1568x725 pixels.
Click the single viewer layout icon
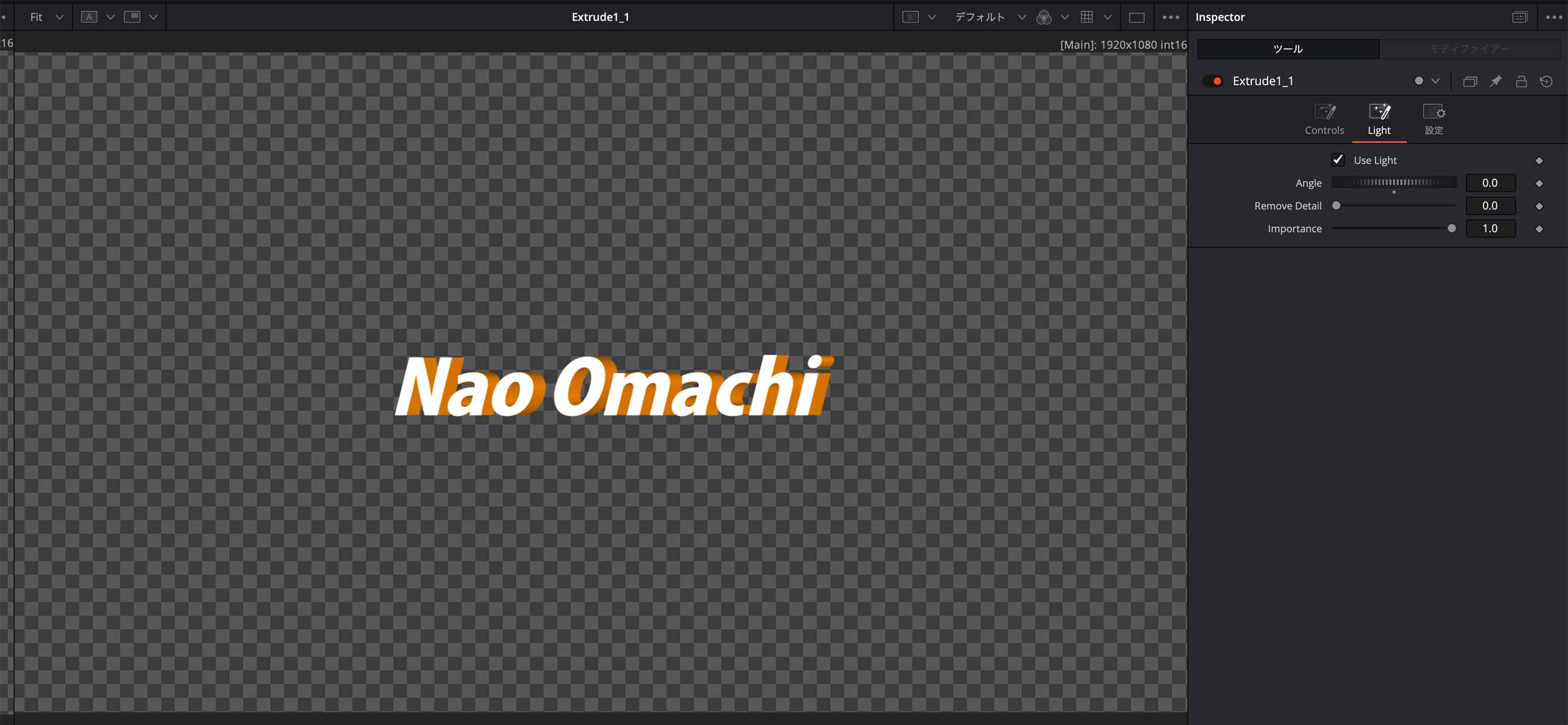pyautogui.click(x=1137, y=17)
